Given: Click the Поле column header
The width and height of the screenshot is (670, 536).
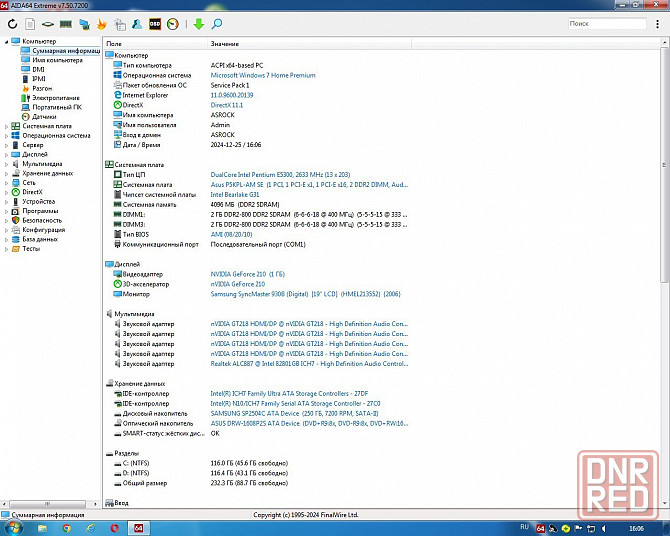Looking at the screenshot, I should click(155, 44).
